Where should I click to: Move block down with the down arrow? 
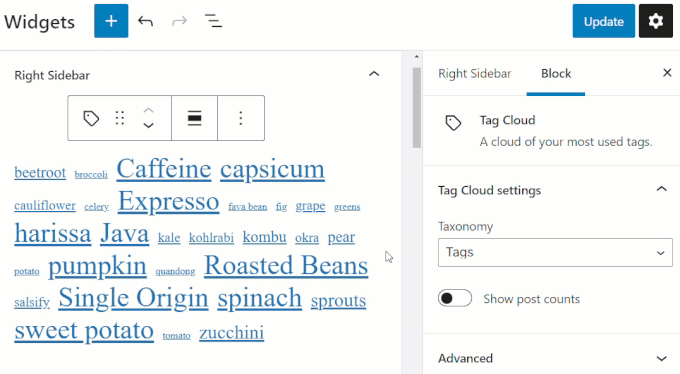pyautogui.click(x=148, y=125)
